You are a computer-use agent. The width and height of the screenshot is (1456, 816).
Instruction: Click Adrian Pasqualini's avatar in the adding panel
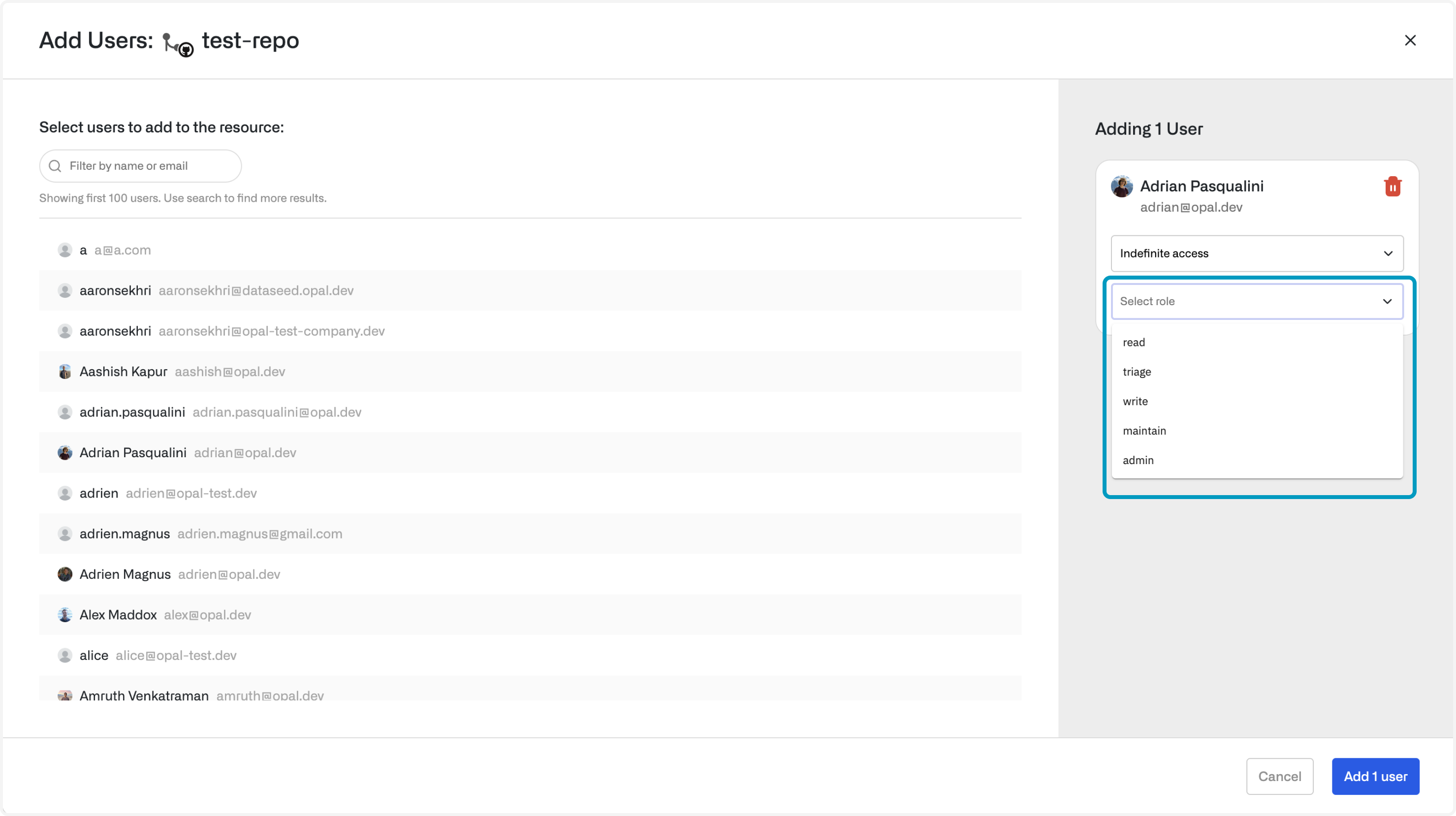click(x=1121, y=187)
